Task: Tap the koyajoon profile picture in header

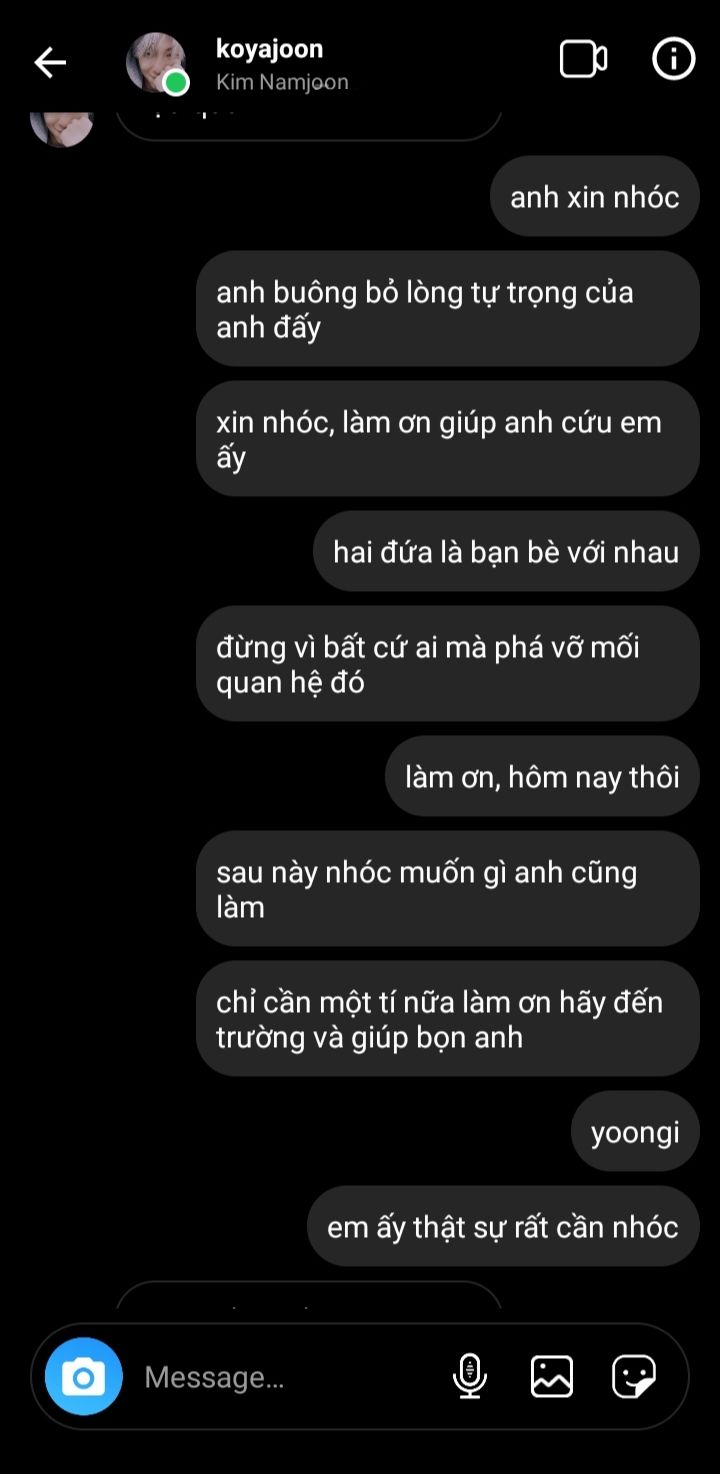Action: (x=157, y=63)
